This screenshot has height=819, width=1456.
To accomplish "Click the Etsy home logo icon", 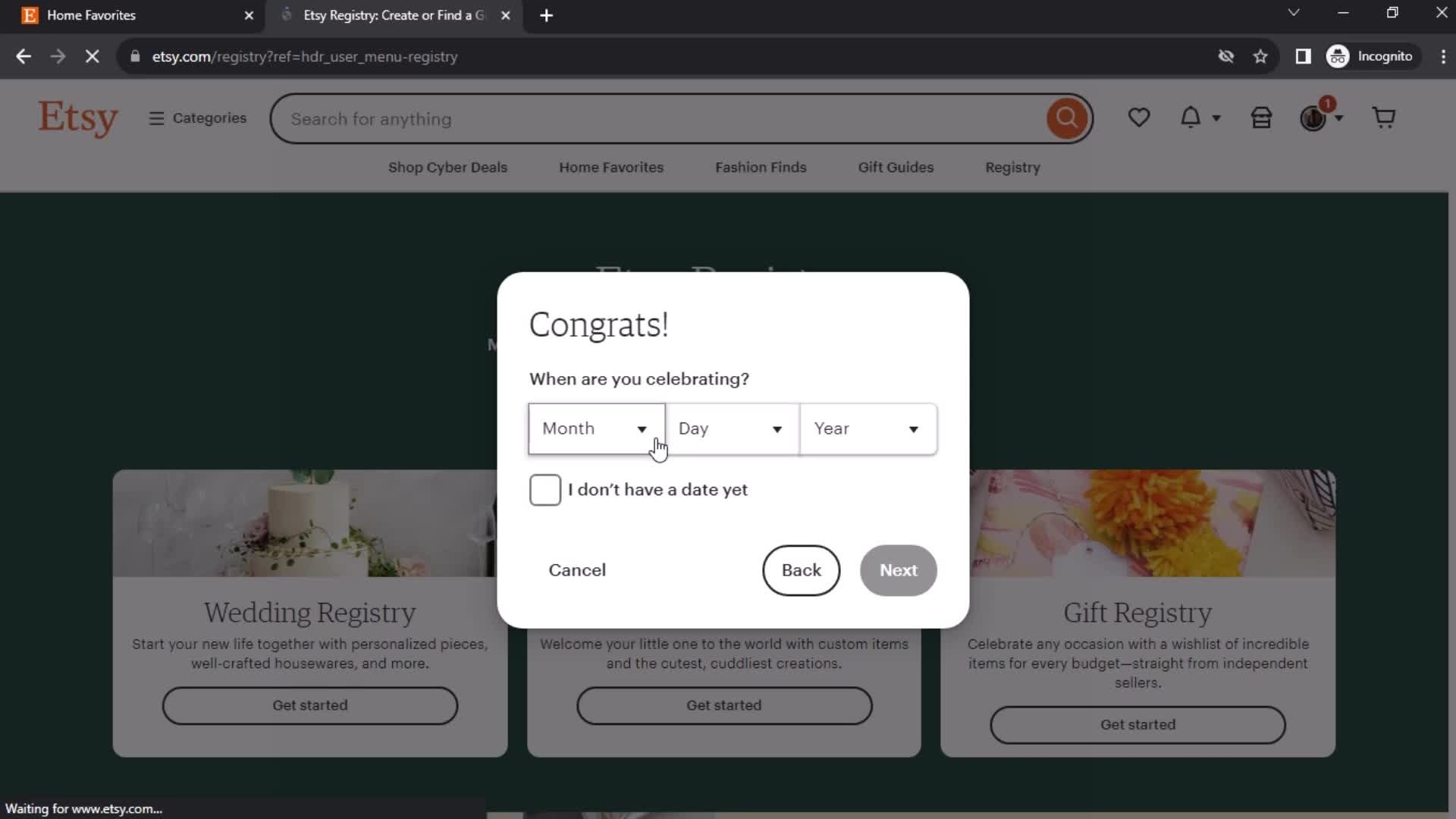I will (x=79, y=118).
